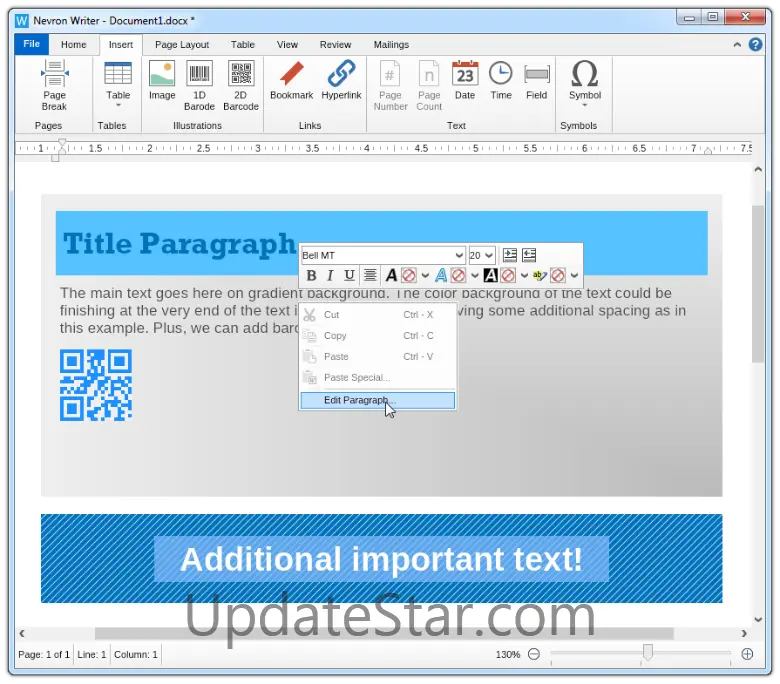This screenshot has width=780, height=684.
Task: Open the Help question mark icon
Action: point(755,45)
